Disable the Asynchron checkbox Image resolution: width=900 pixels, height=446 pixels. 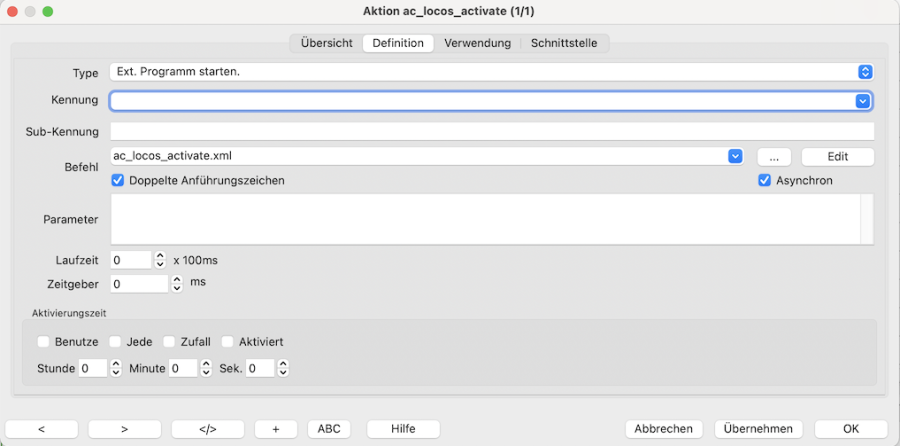tap(765, 181)
